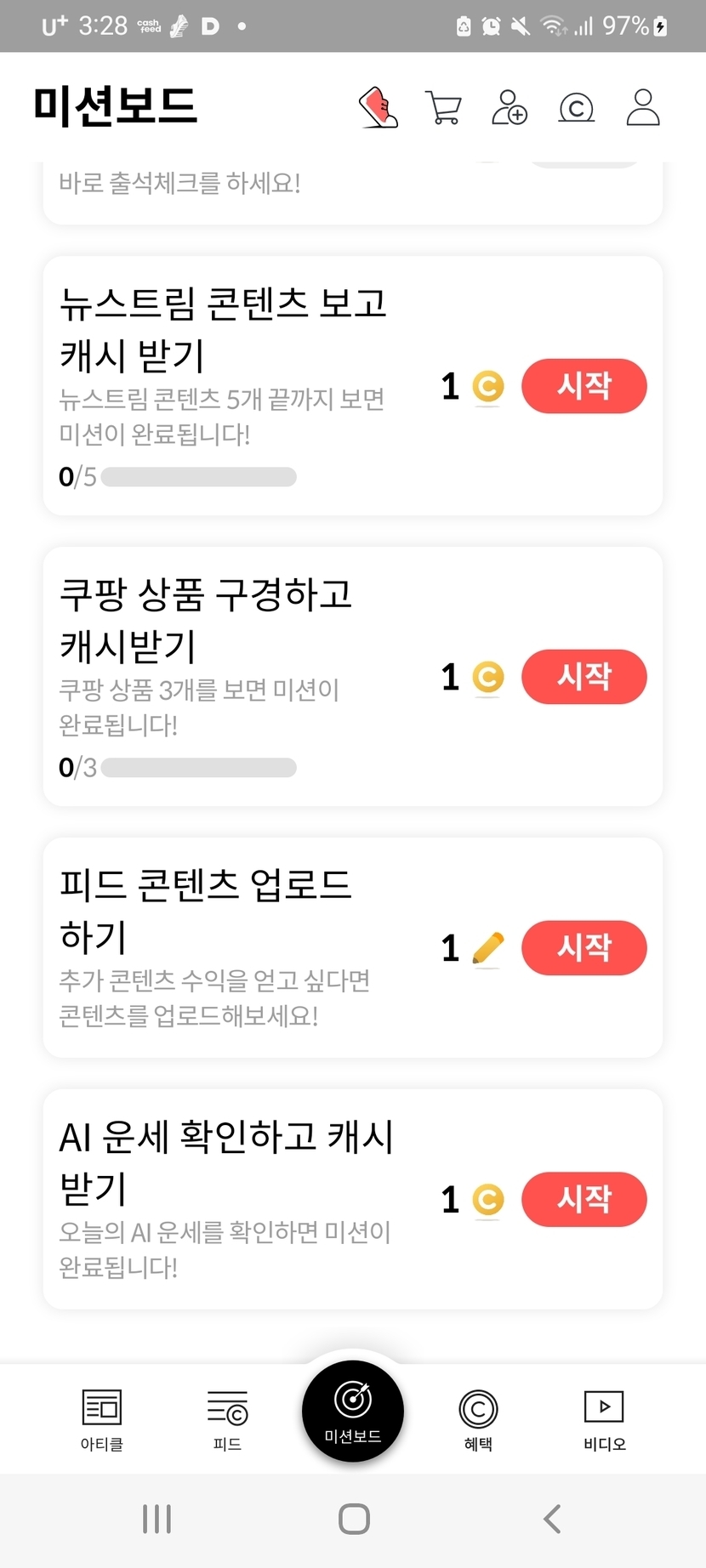
Task: Start the 피드 콘텐츠 업로드 mission
Action: [x=584, y=948]
